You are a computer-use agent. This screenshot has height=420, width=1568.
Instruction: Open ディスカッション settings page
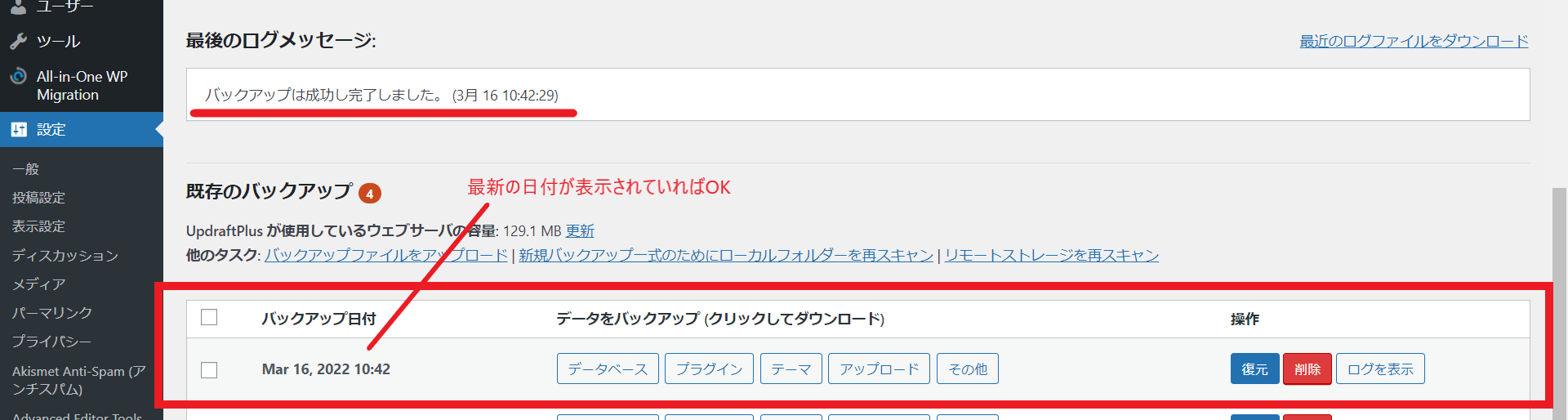tap(65, 256)
